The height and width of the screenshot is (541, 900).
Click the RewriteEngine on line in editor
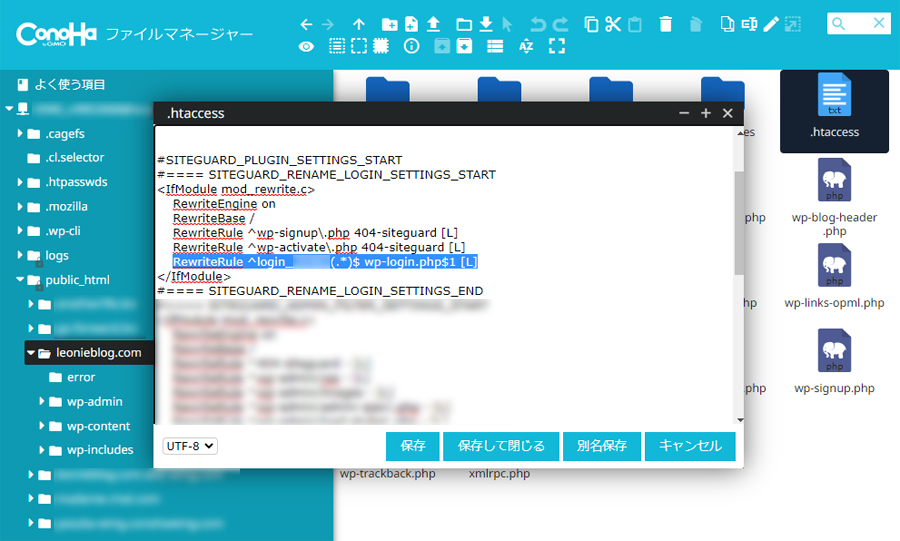pyautogui.click(x=224, y=204)
